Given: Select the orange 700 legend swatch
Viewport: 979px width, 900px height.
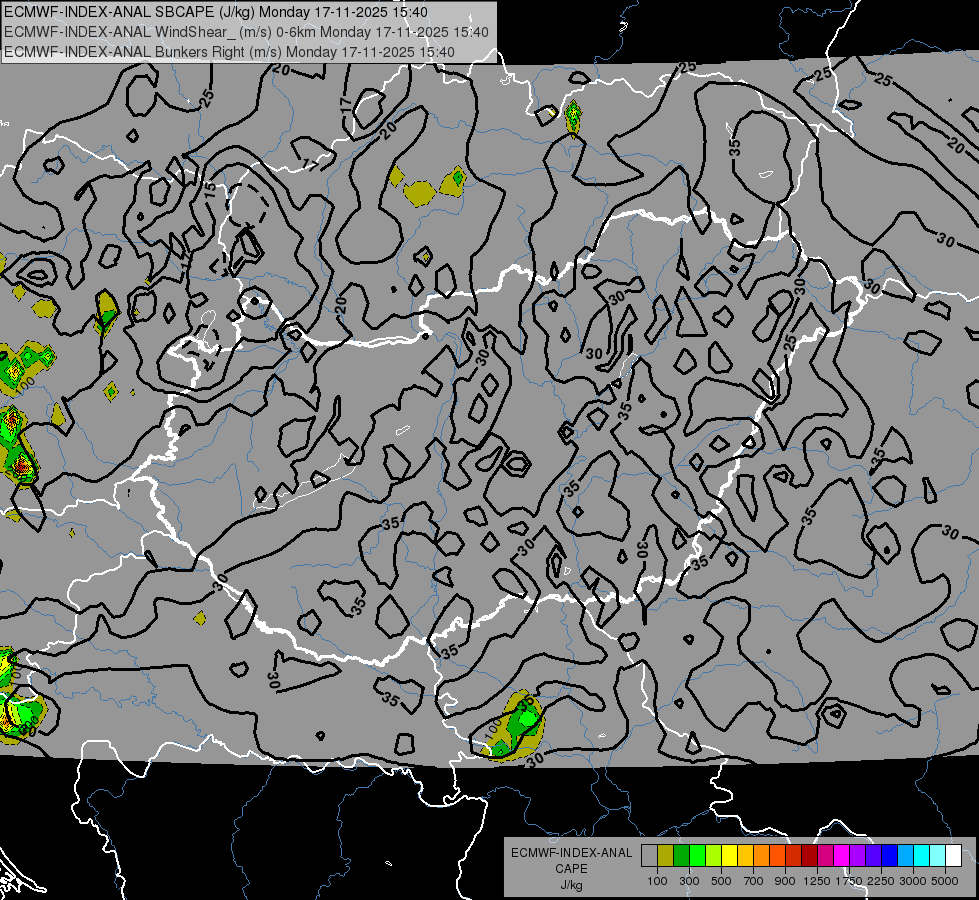Looking at the screenshot, I should 761,856.
